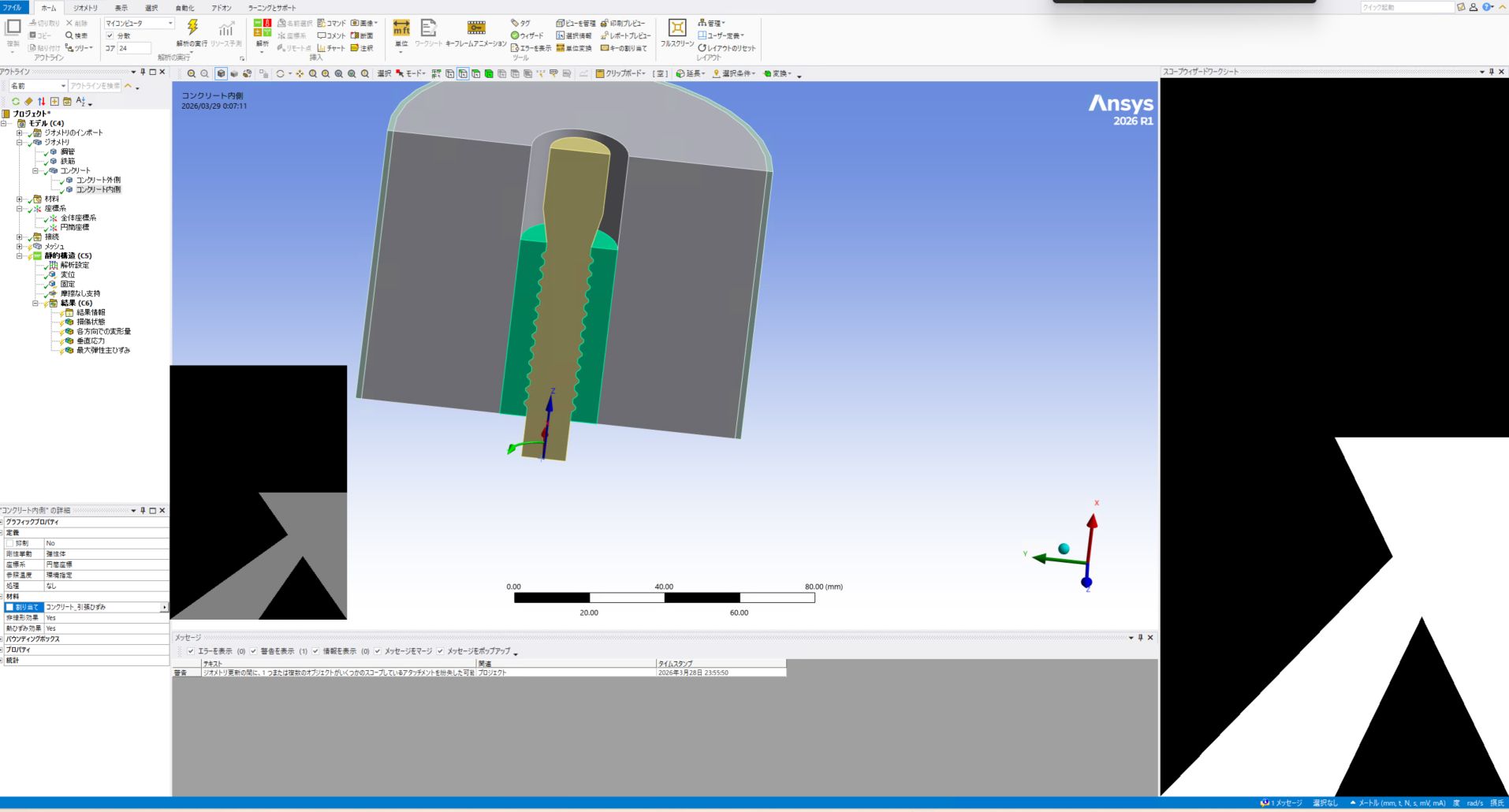Open the ファイル menu
Screen dimensions: 1509x812
tap(13, 8)
